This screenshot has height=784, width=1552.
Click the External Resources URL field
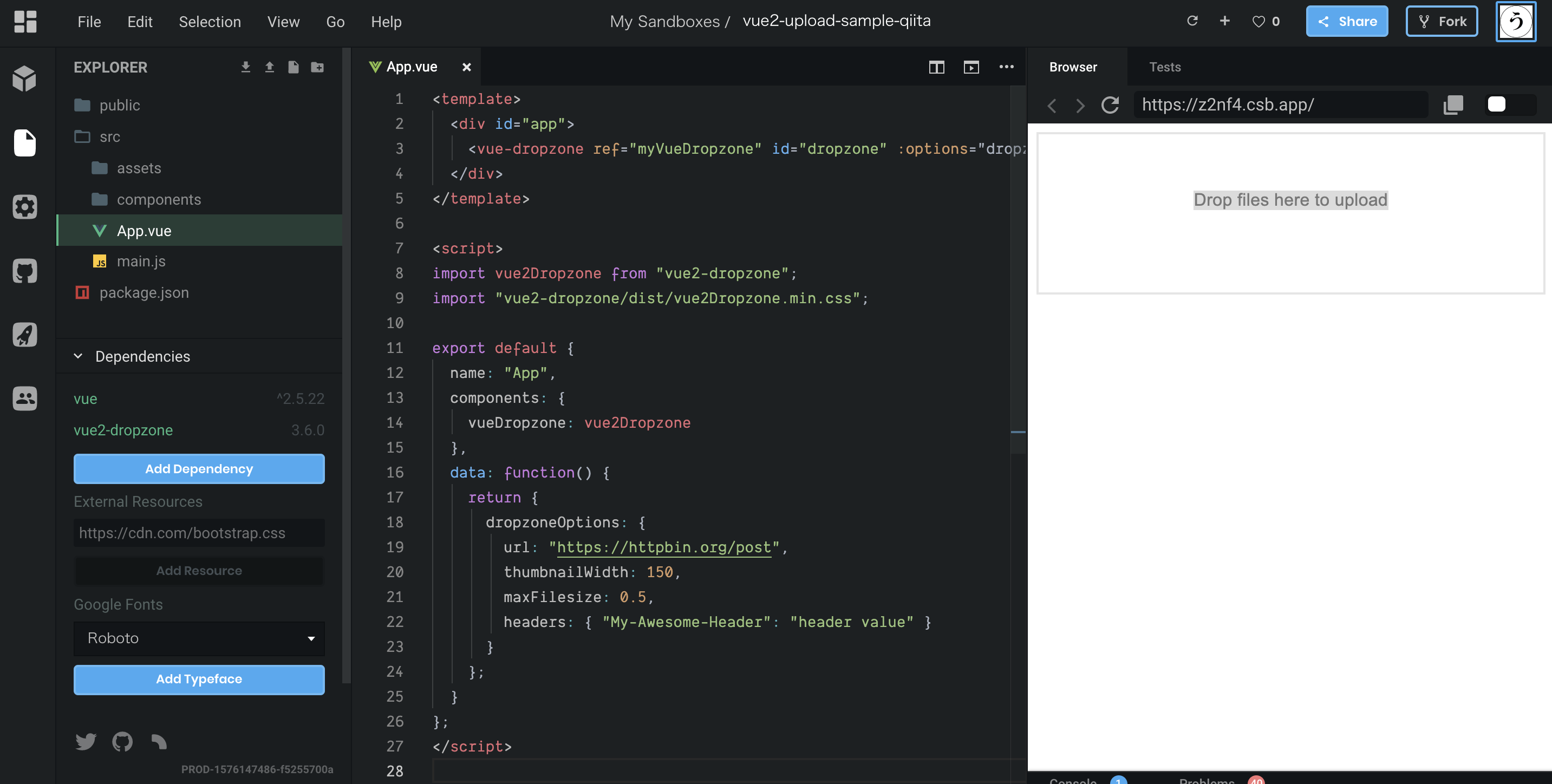tap(199, 533)
